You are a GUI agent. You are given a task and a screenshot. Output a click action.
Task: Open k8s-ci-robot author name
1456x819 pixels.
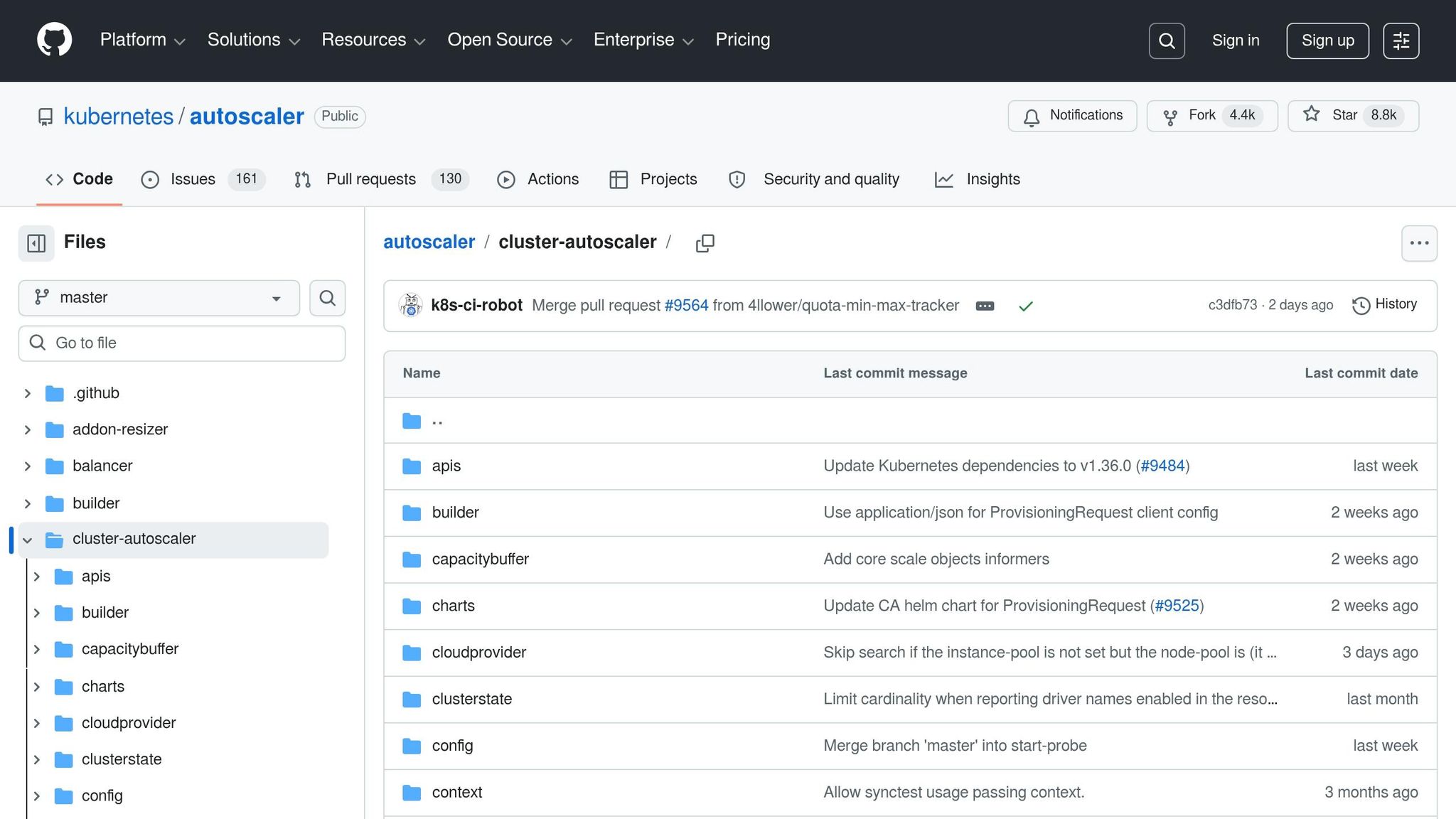pos(476,306)
